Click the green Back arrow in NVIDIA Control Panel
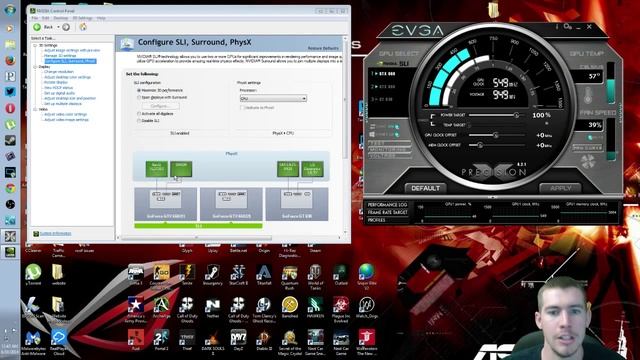This screenshot has height=360, width=640. coord(37,27)
